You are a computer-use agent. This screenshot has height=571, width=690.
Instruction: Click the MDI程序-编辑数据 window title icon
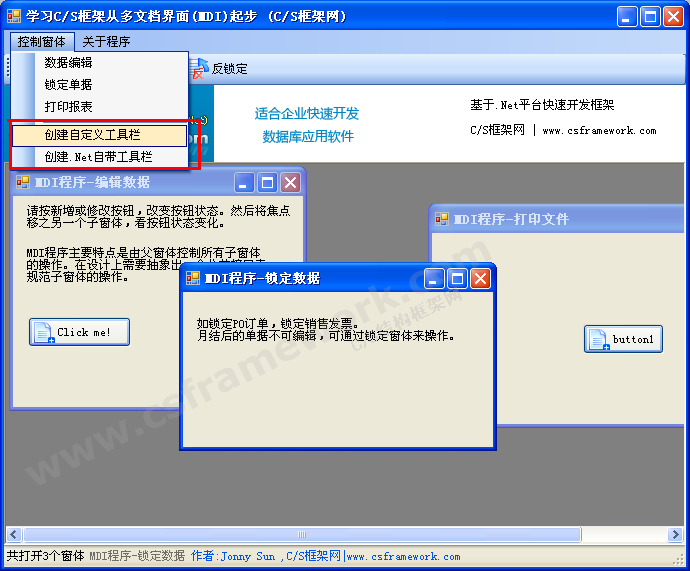(23, 182)
